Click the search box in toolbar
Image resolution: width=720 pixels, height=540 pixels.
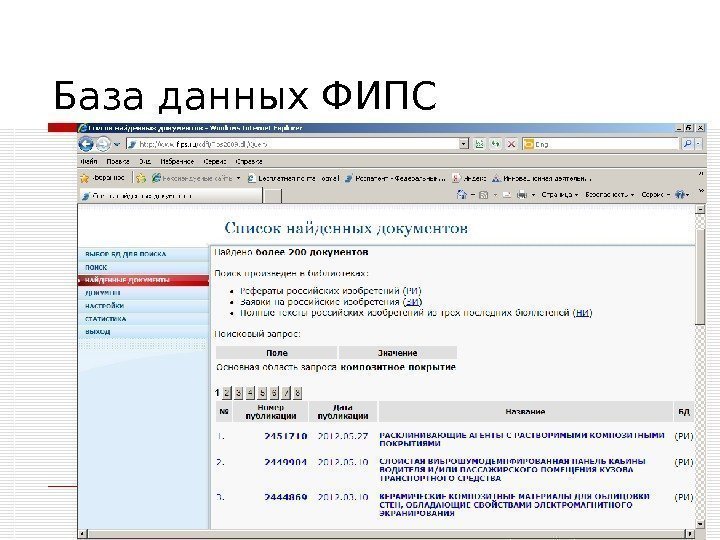click(601, 144)
